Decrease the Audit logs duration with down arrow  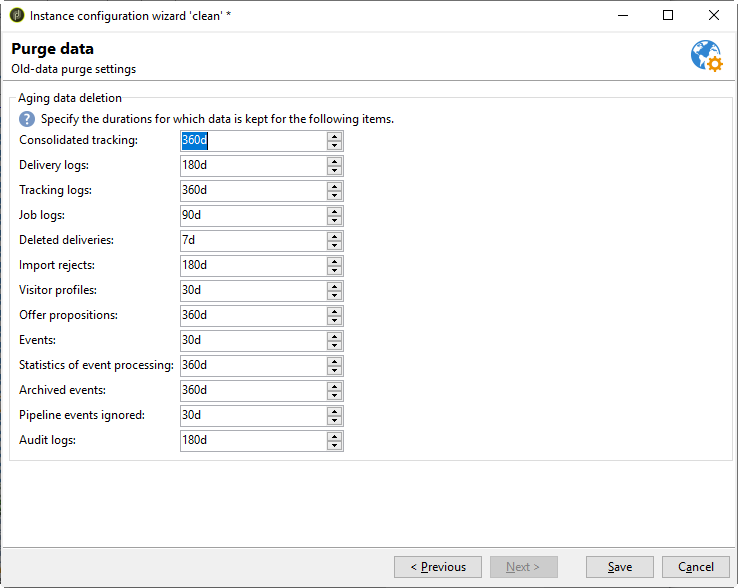tap(334, 445)
